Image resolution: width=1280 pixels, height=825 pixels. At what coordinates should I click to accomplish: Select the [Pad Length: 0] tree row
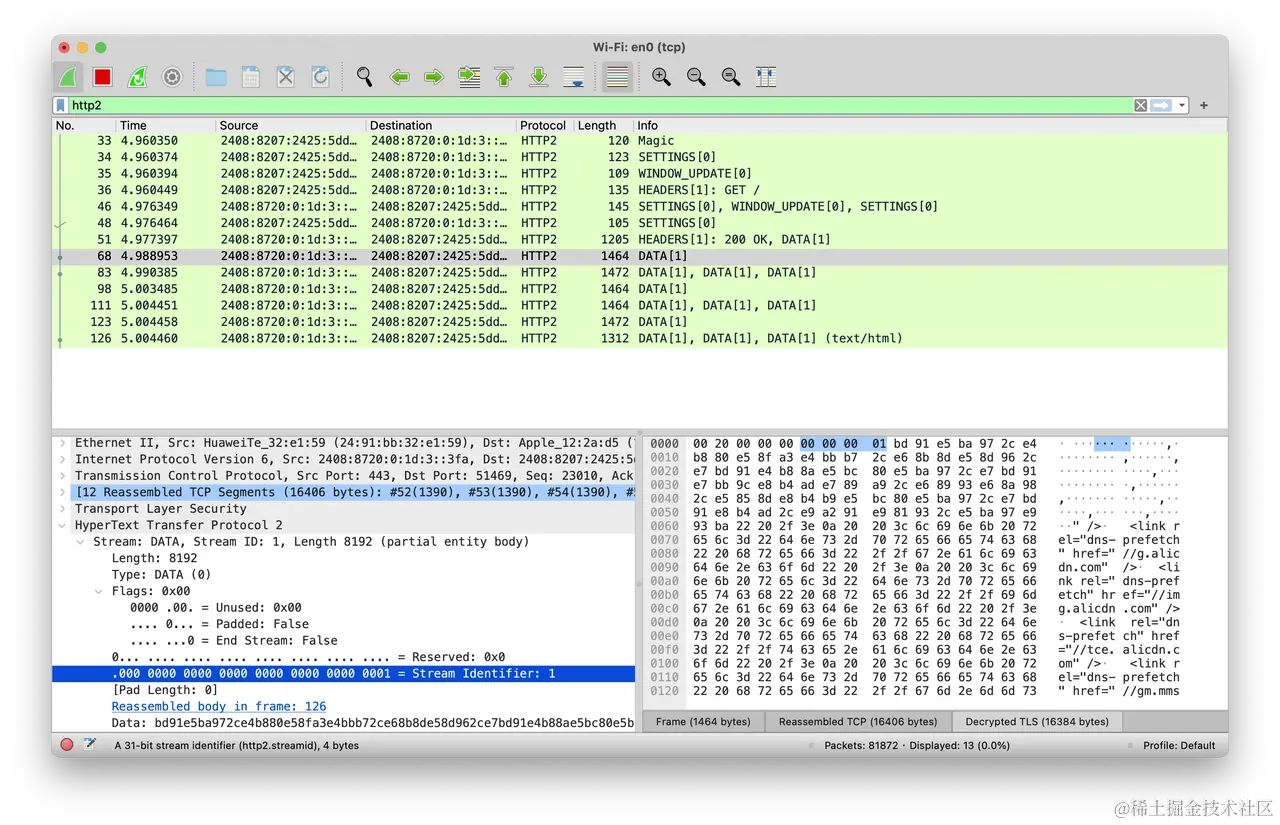344,690
